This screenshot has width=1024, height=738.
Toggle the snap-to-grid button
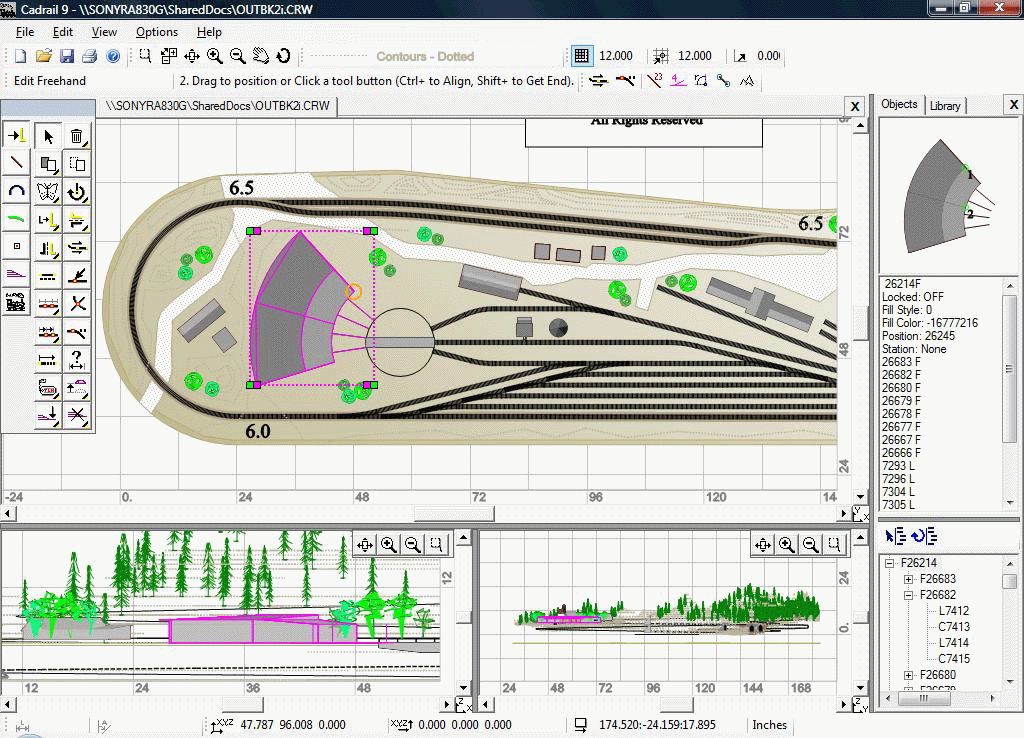pyautogui.click(x=661, y=56)
